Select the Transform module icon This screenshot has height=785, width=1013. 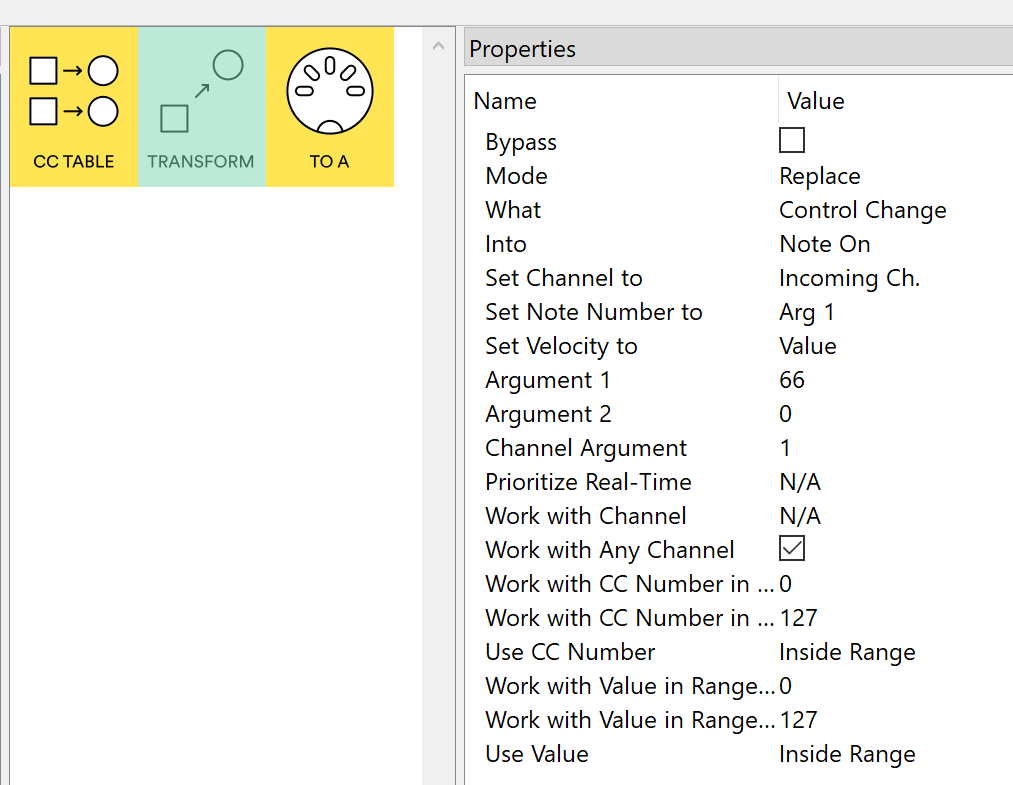point(201,107)
